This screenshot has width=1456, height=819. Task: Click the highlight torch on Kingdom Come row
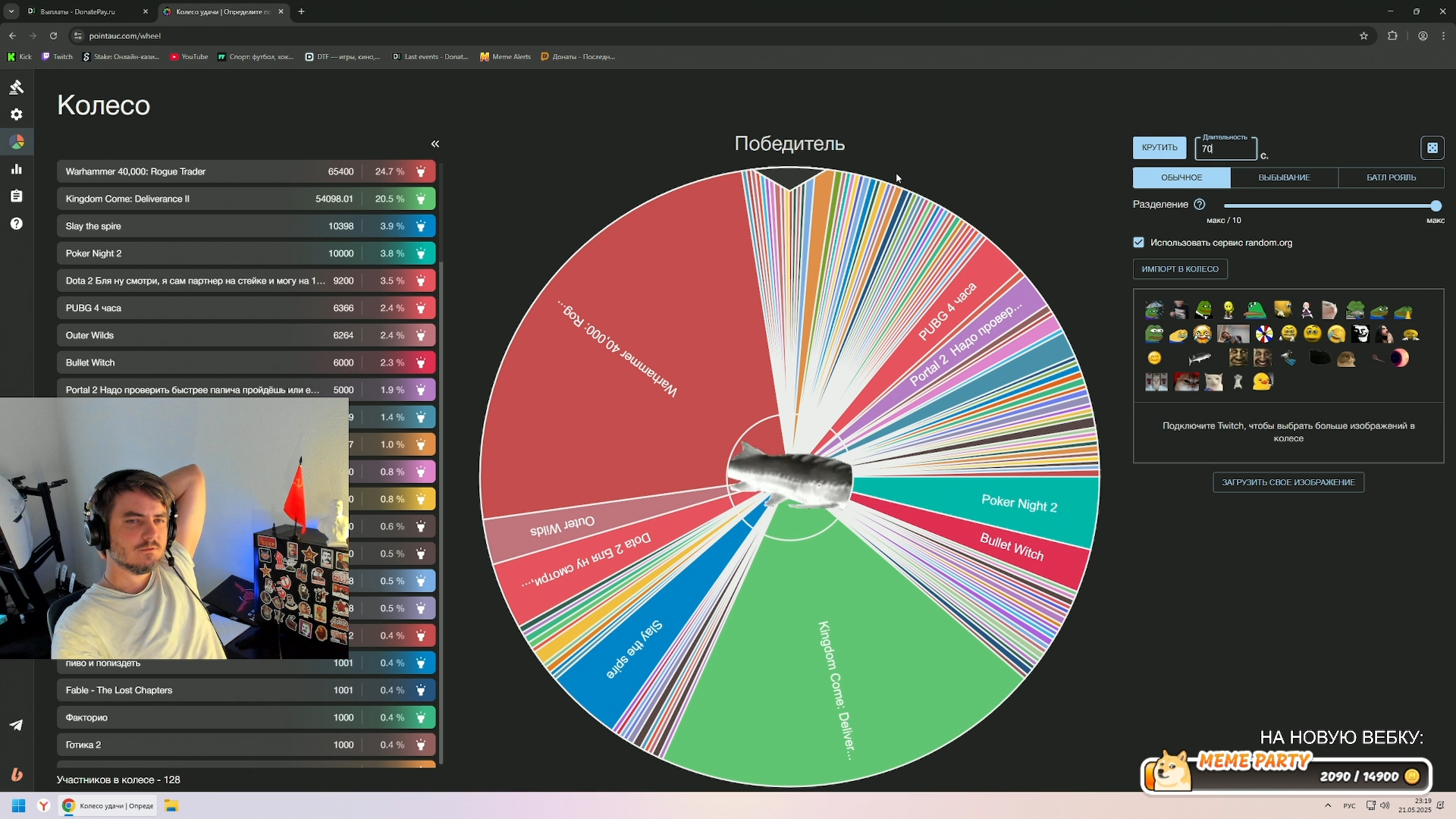tap(421, 199)
